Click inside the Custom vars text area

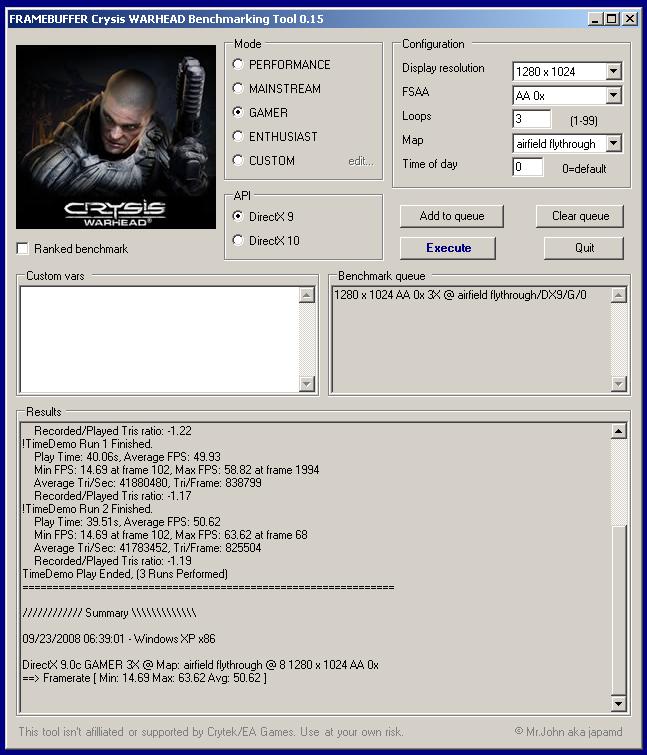[x=159, y=339]
